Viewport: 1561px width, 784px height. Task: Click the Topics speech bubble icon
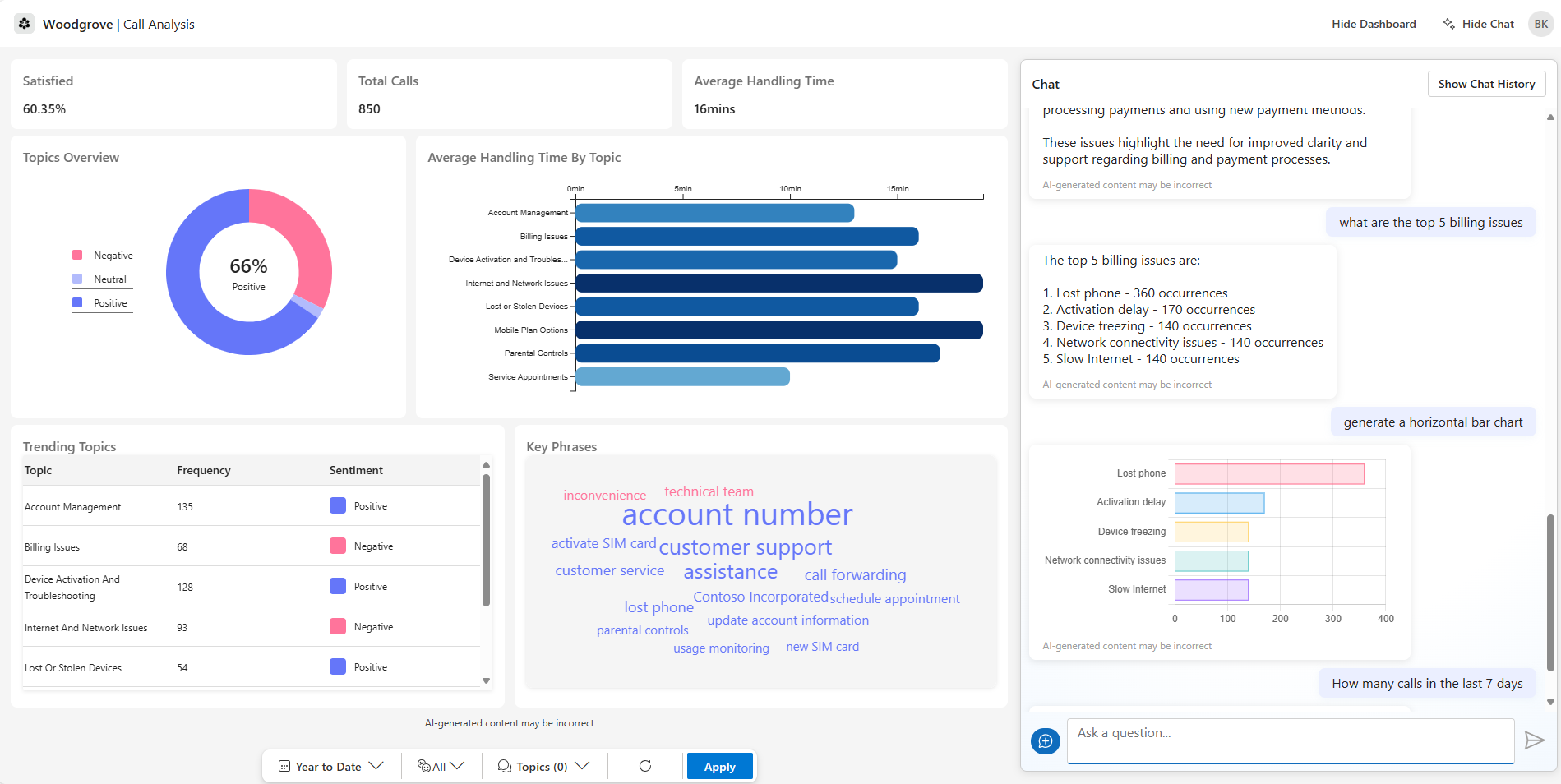point(505,766)
